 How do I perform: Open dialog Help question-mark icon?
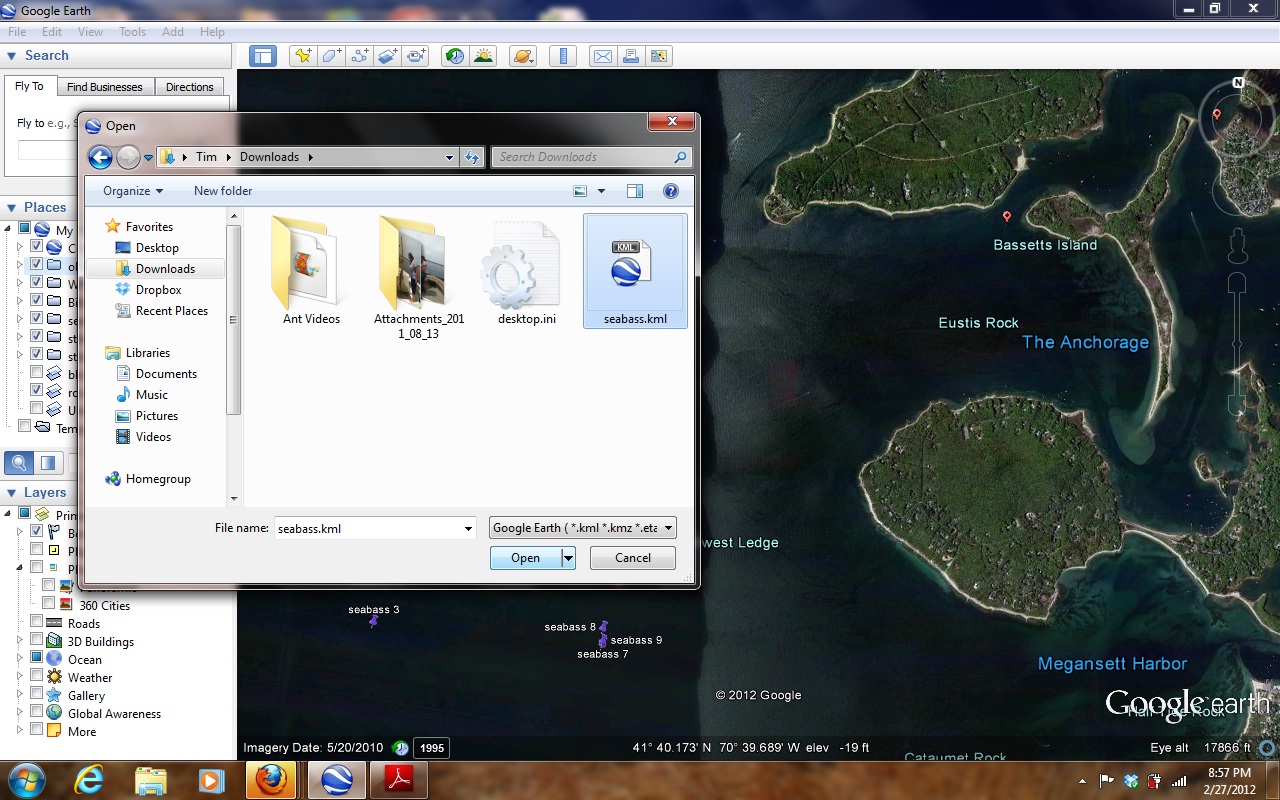coord(670,191)
